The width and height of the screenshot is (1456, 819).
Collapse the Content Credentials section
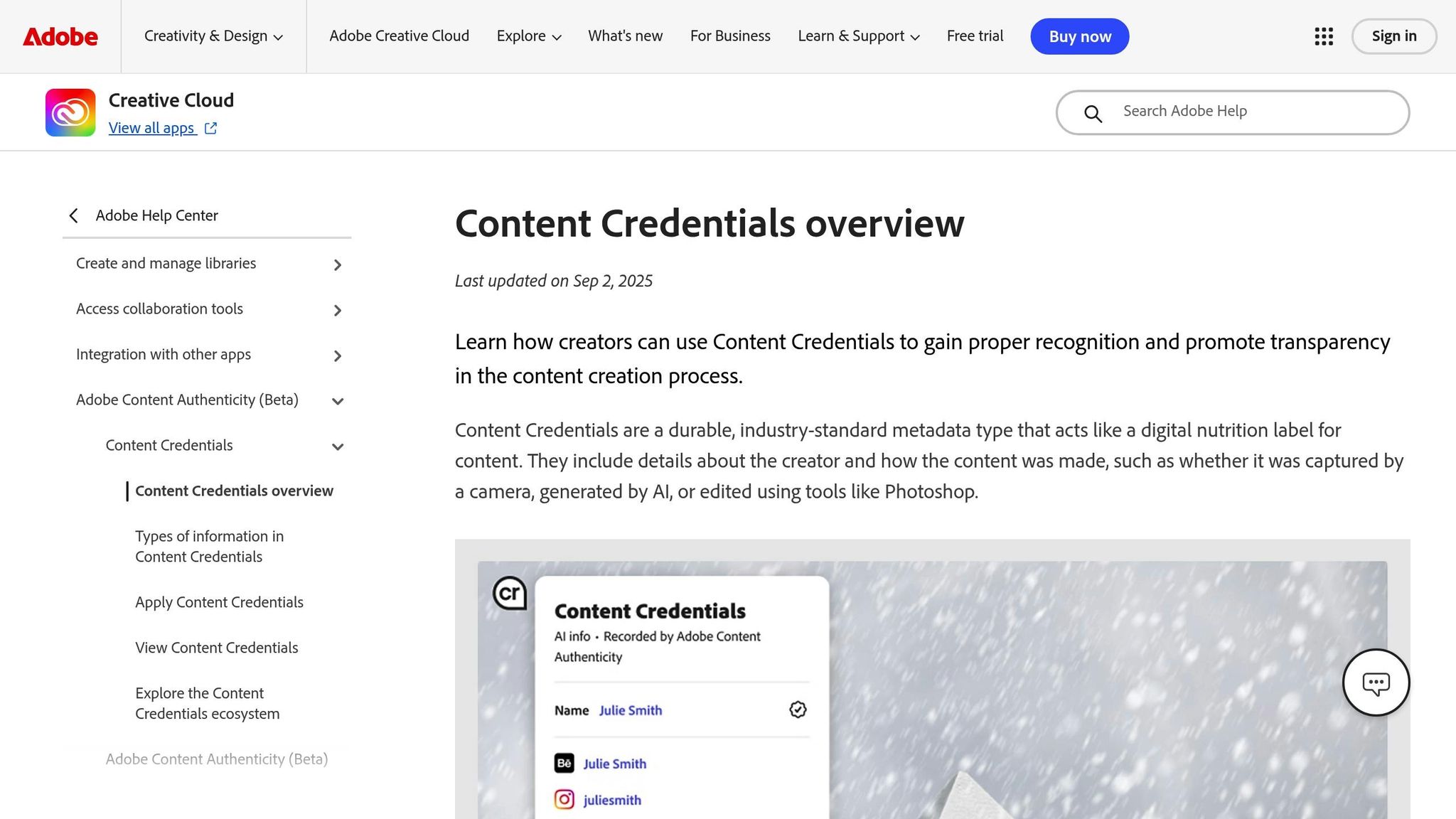337,446
